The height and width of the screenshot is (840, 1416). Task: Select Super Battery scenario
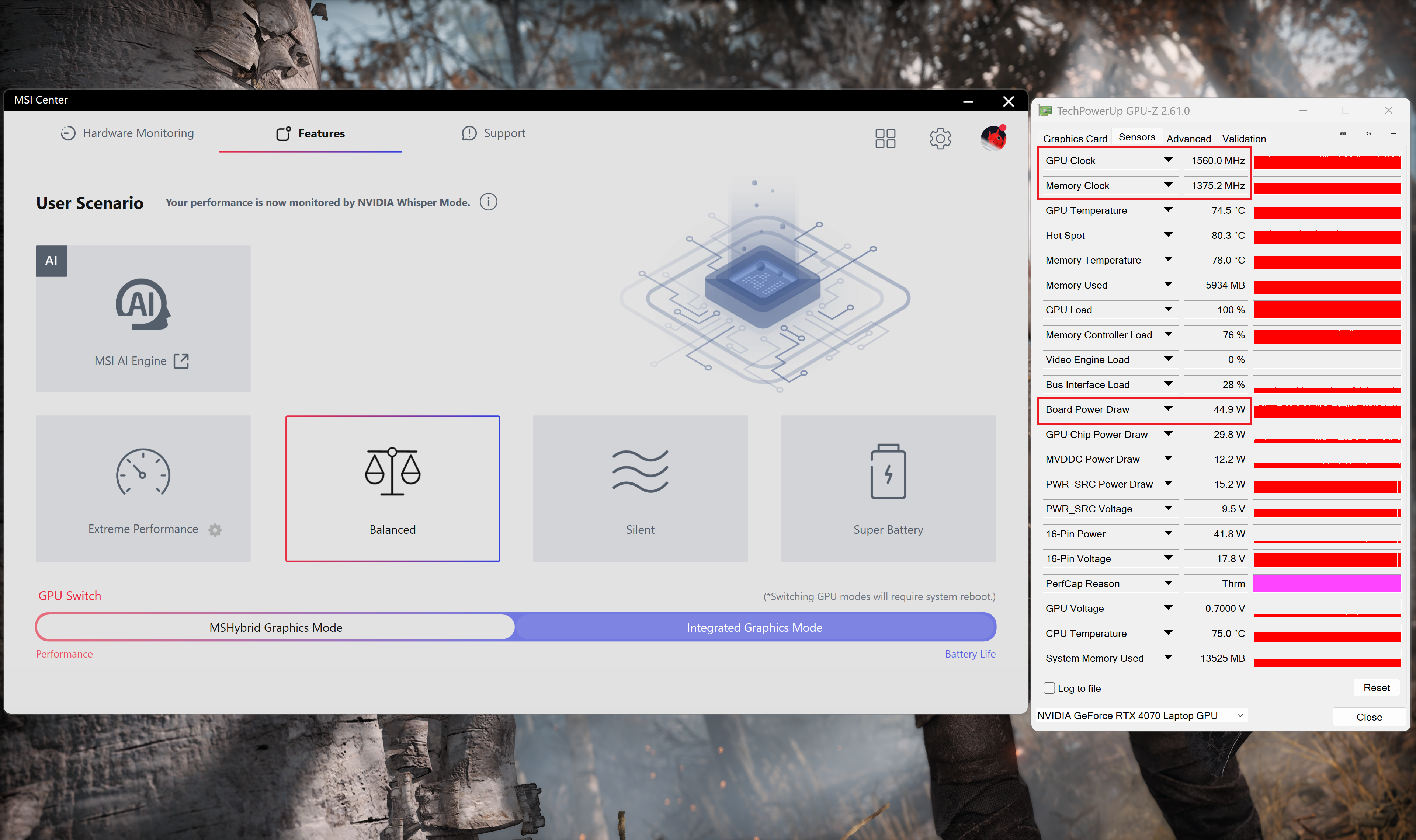pos(888,488)
